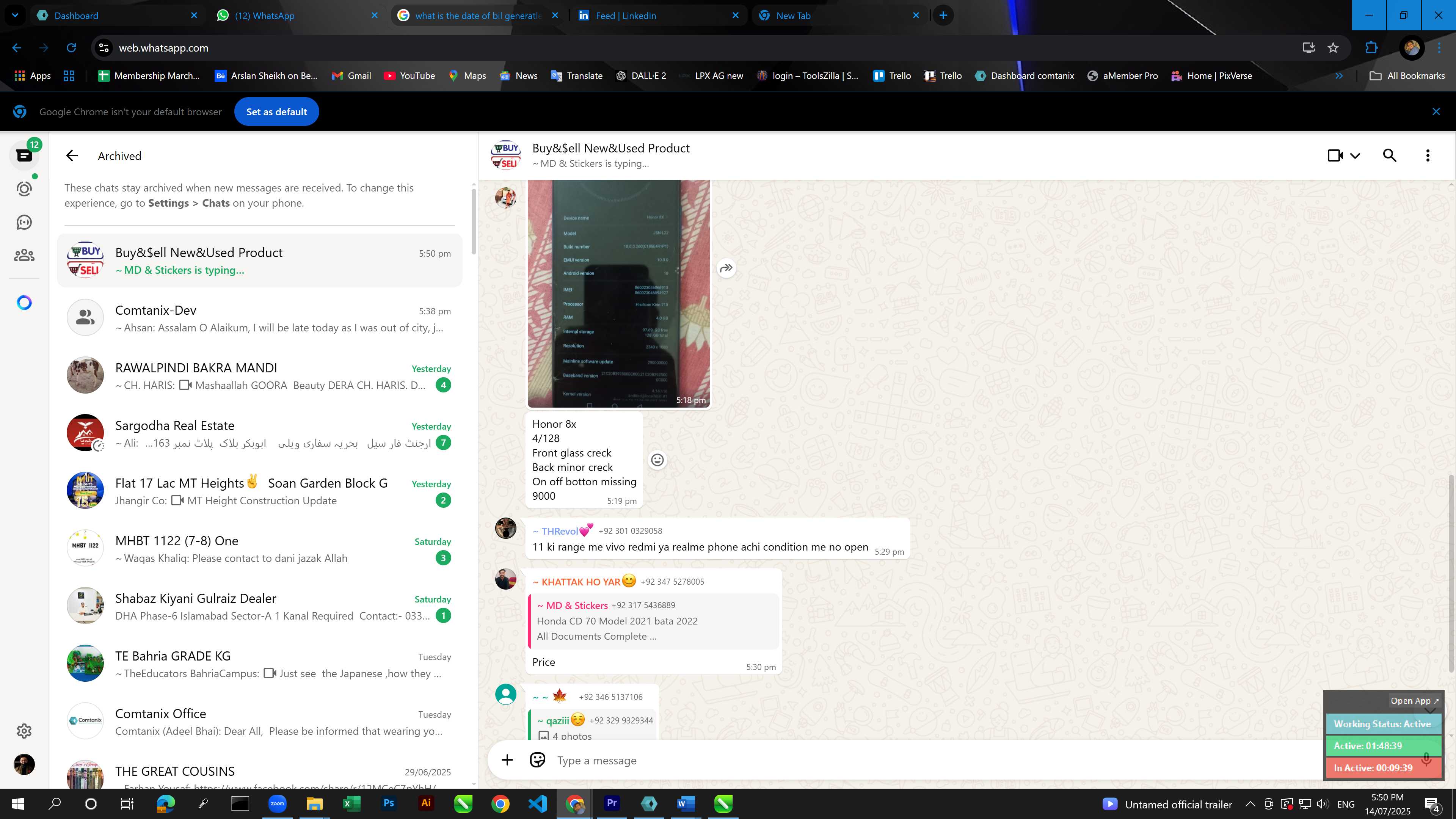Open the Comtanix Office chat

pos(259,722)
